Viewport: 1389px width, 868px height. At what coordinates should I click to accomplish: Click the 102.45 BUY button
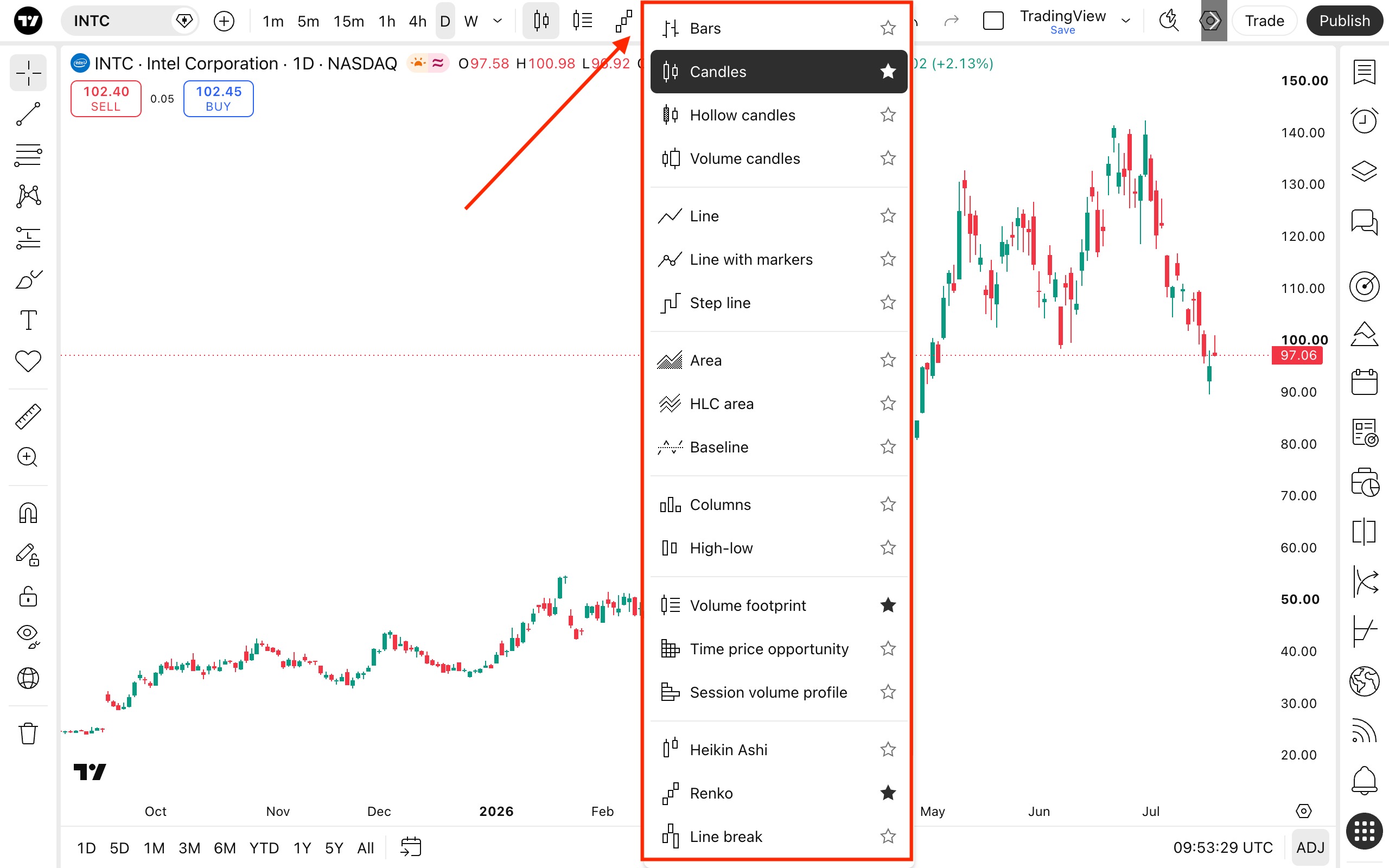click(219, 99)
